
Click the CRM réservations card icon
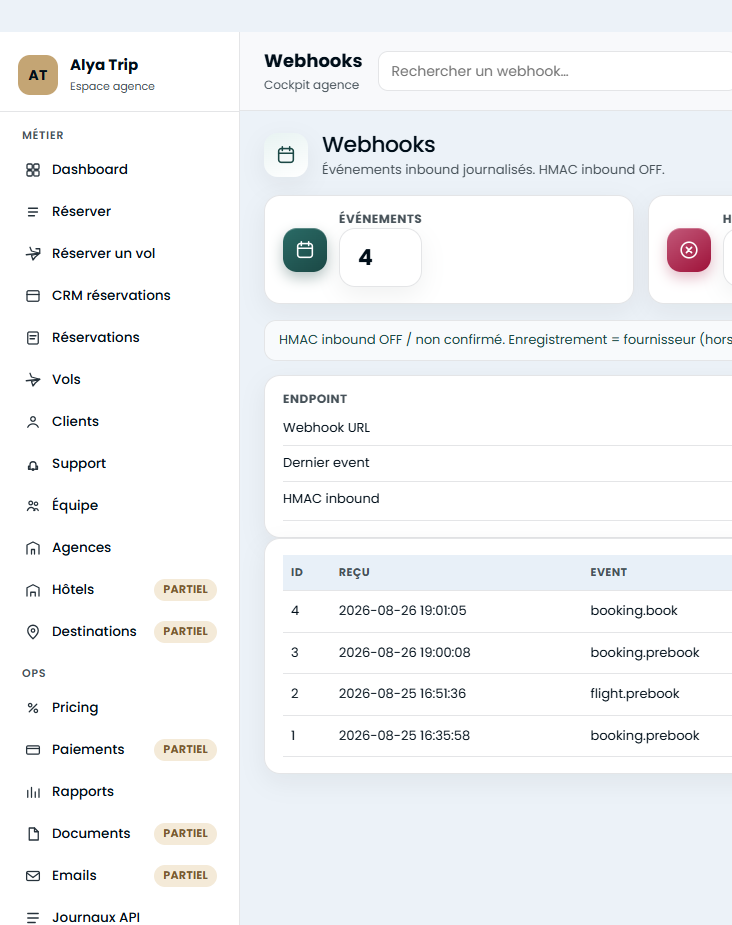pos(33,296)
